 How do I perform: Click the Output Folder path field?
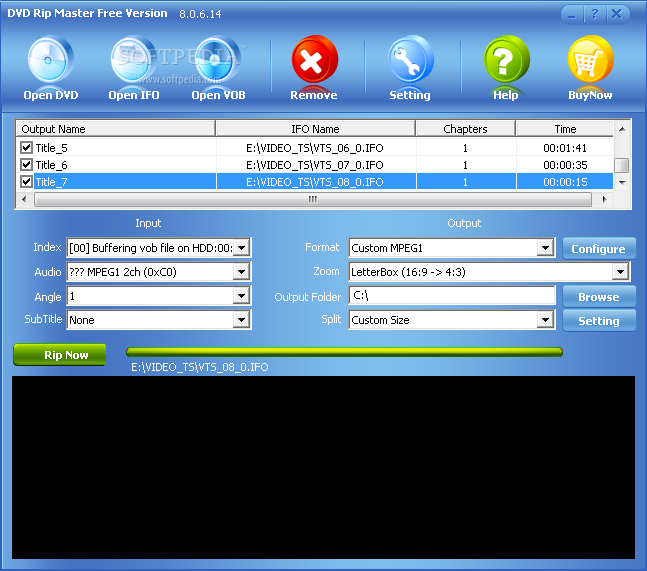[452, 295]
